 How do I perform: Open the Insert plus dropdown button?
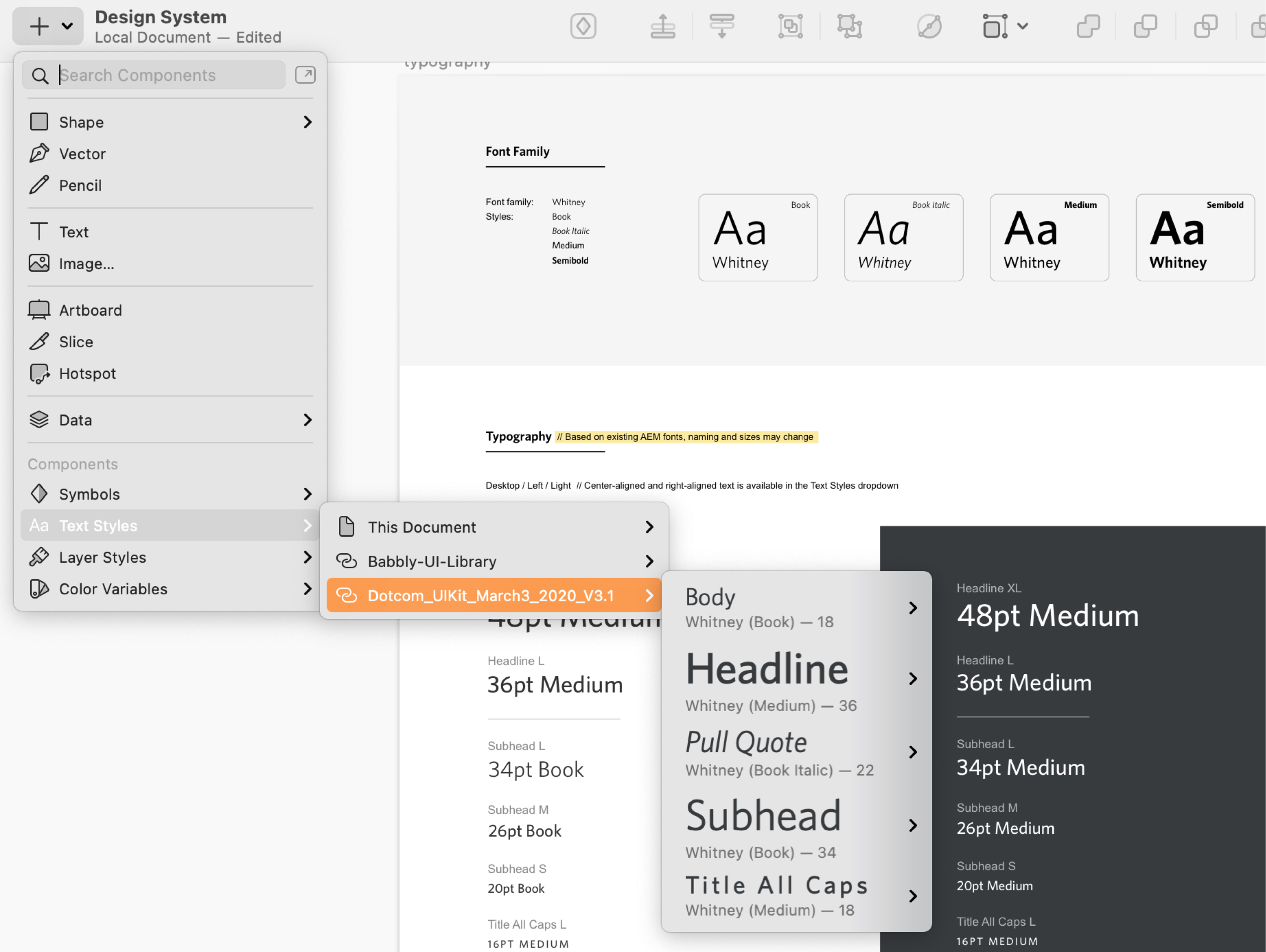(48, 26)
